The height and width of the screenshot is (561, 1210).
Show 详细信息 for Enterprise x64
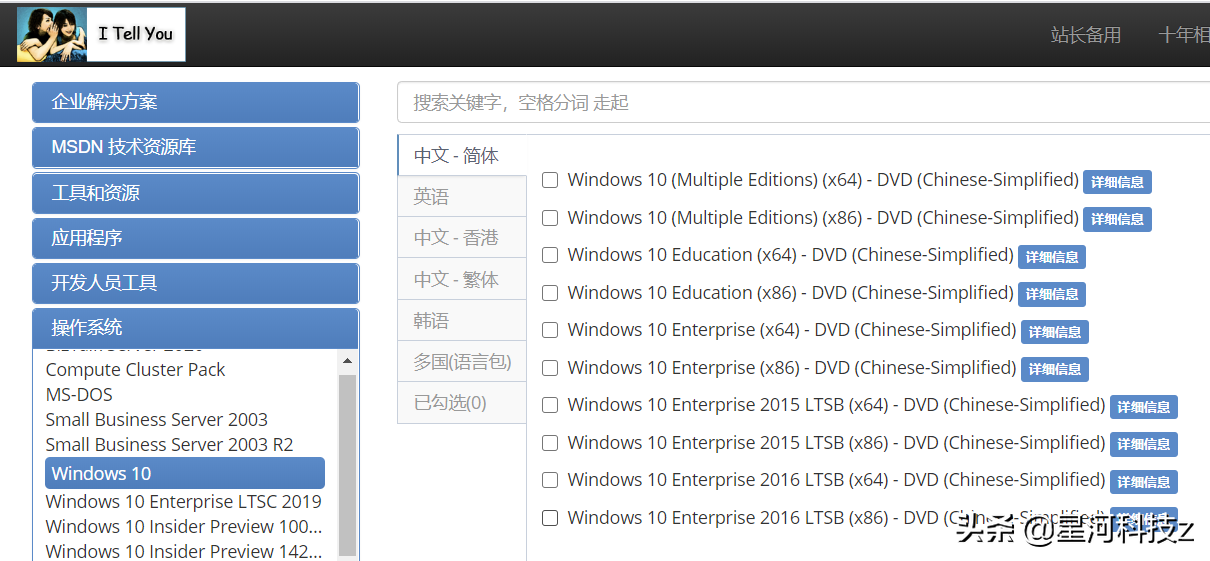(1055, 332)
